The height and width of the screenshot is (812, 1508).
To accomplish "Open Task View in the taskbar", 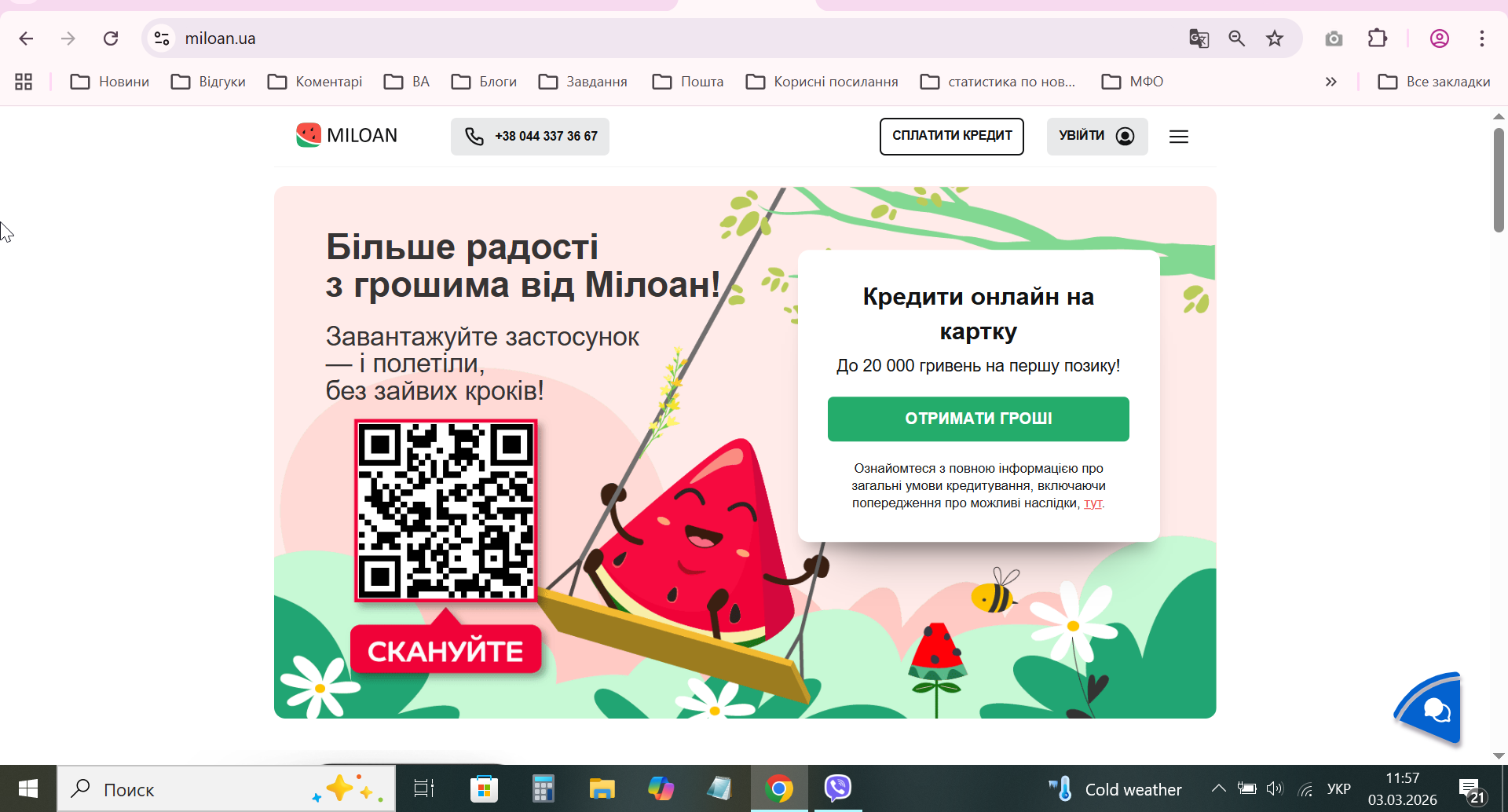I will pos(424,788).
